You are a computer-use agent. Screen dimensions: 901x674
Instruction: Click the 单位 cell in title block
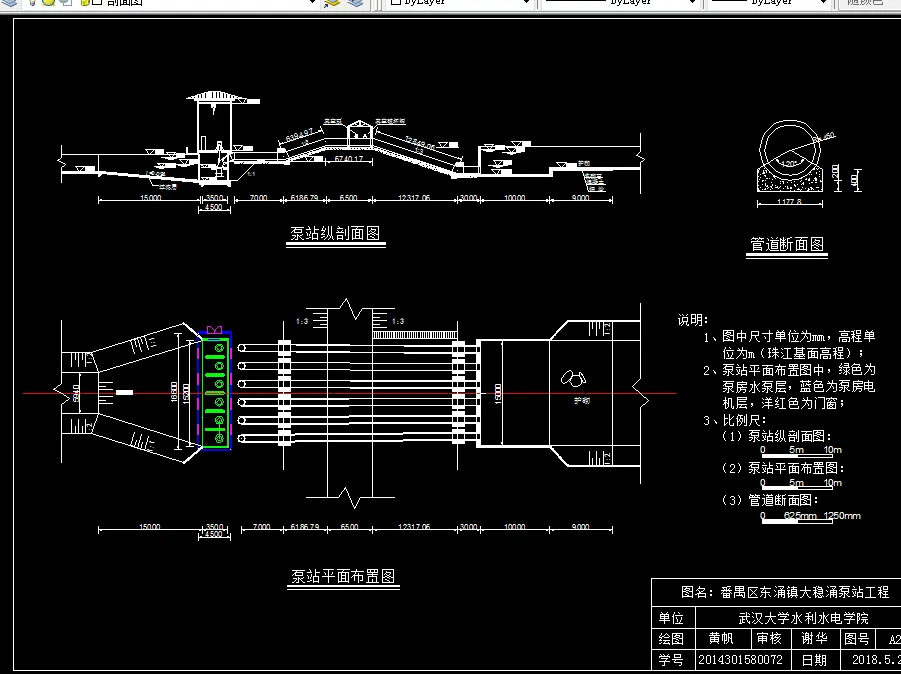(671, 618)
